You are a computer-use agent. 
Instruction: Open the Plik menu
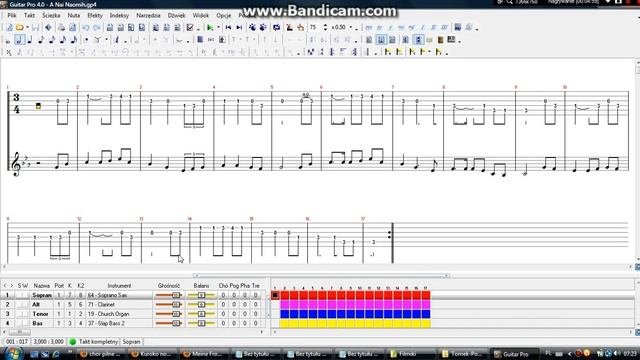[x=12, y=16]
